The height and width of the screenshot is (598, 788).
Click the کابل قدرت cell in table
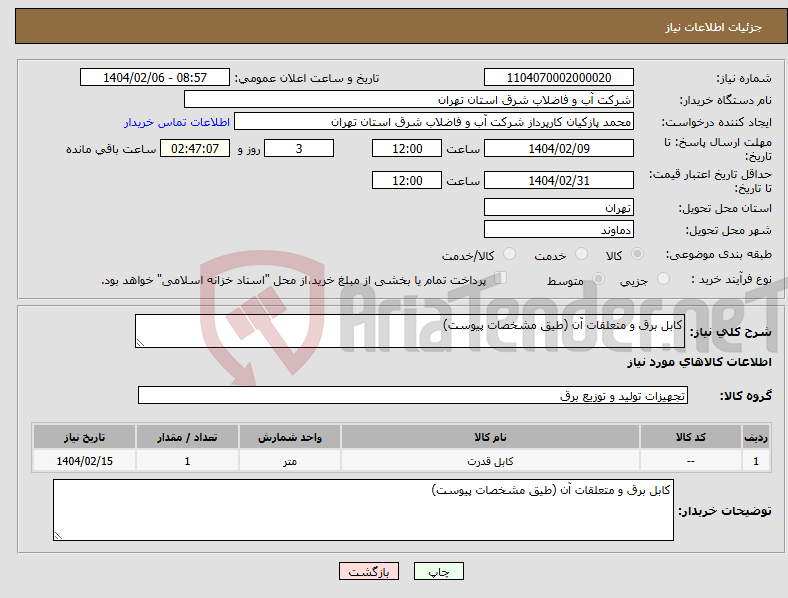click(490, 461)
